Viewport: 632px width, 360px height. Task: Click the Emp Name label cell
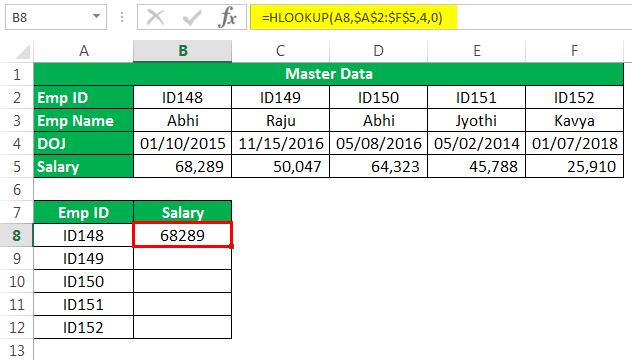pyautogui.click(x=83, y=120)
